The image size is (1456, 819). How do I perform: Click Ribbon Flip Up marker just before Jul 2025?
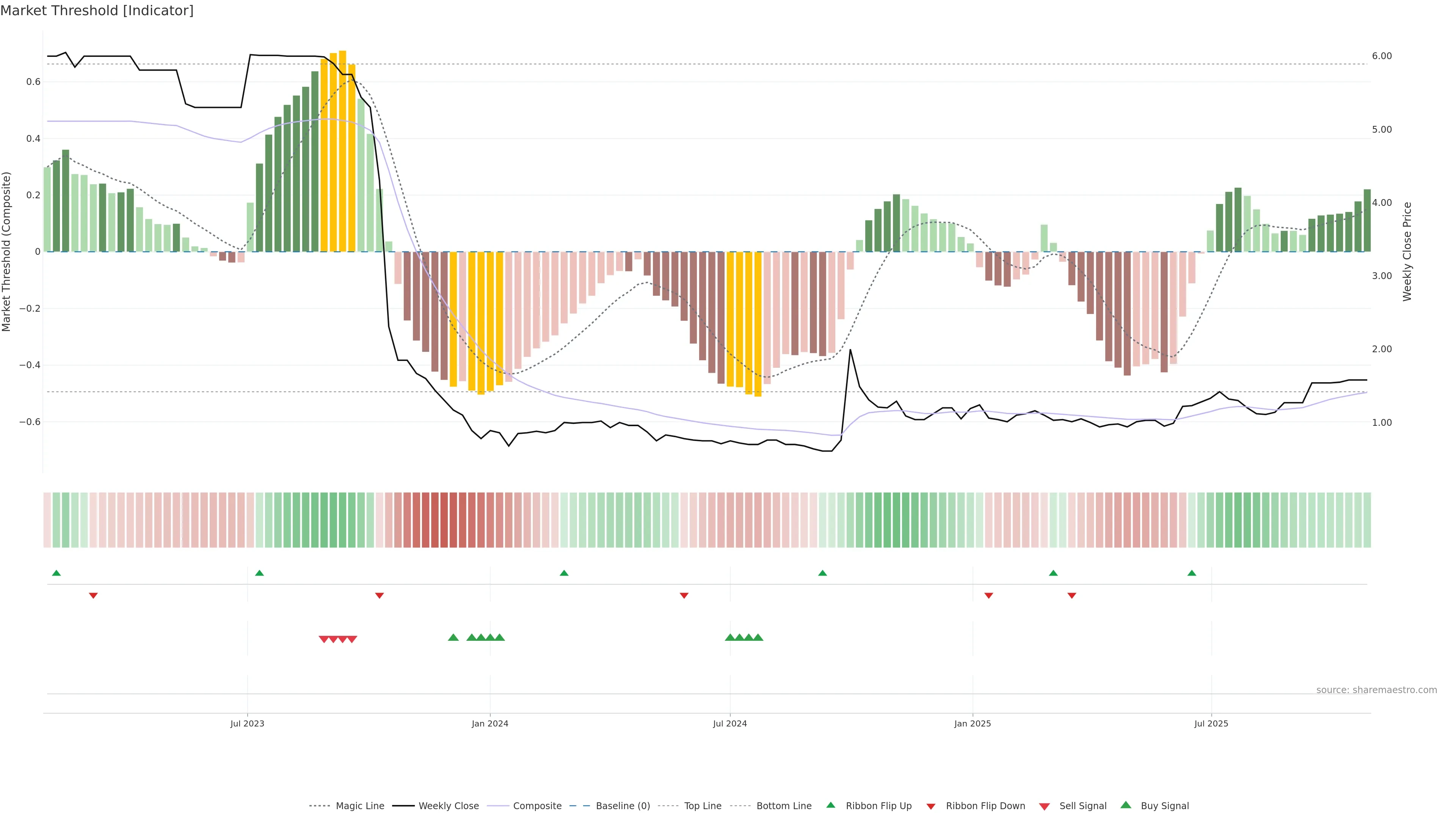1192,573
